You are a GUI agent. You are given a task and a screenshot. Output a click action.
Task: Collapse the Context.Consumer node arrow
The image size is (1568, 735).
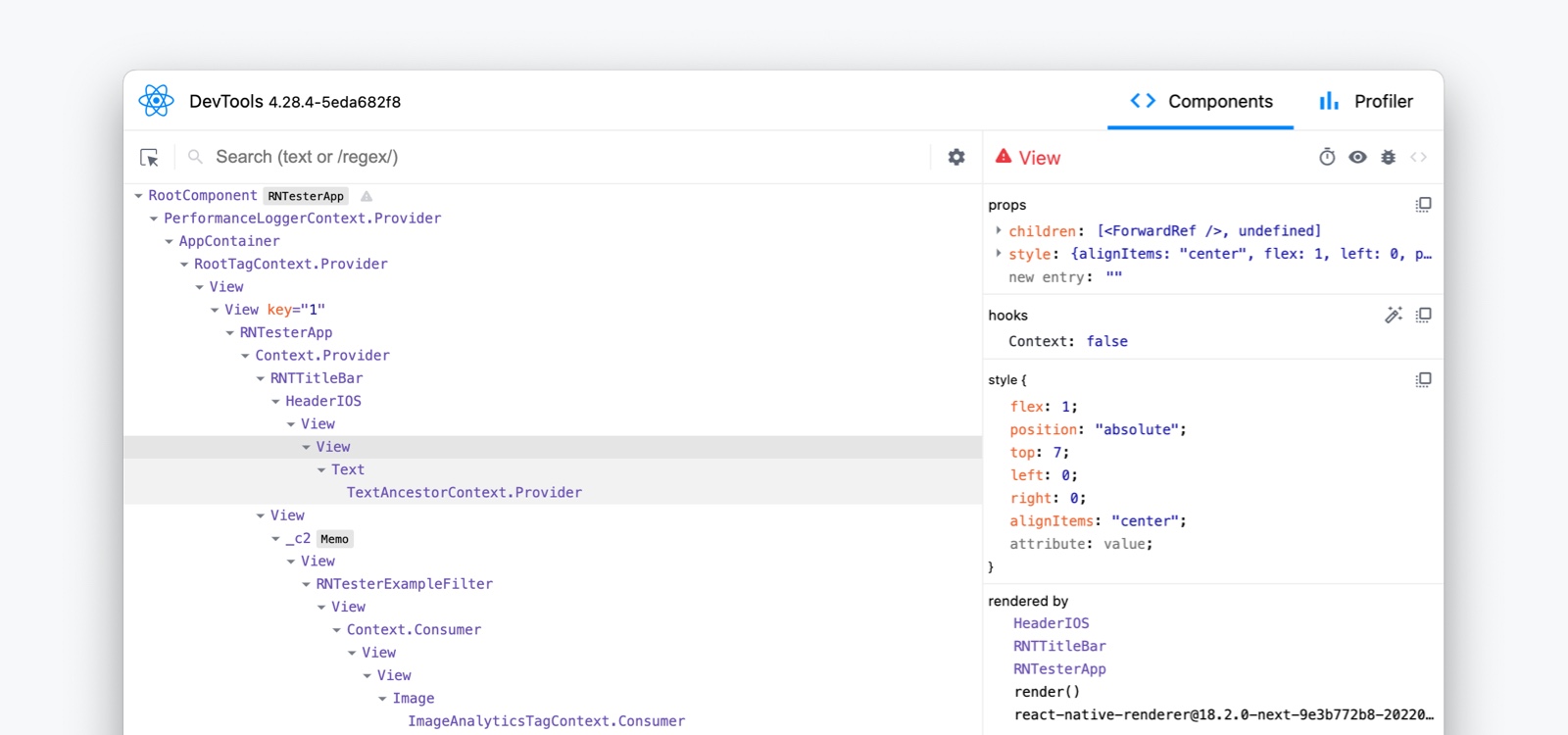tap(337, 630)
